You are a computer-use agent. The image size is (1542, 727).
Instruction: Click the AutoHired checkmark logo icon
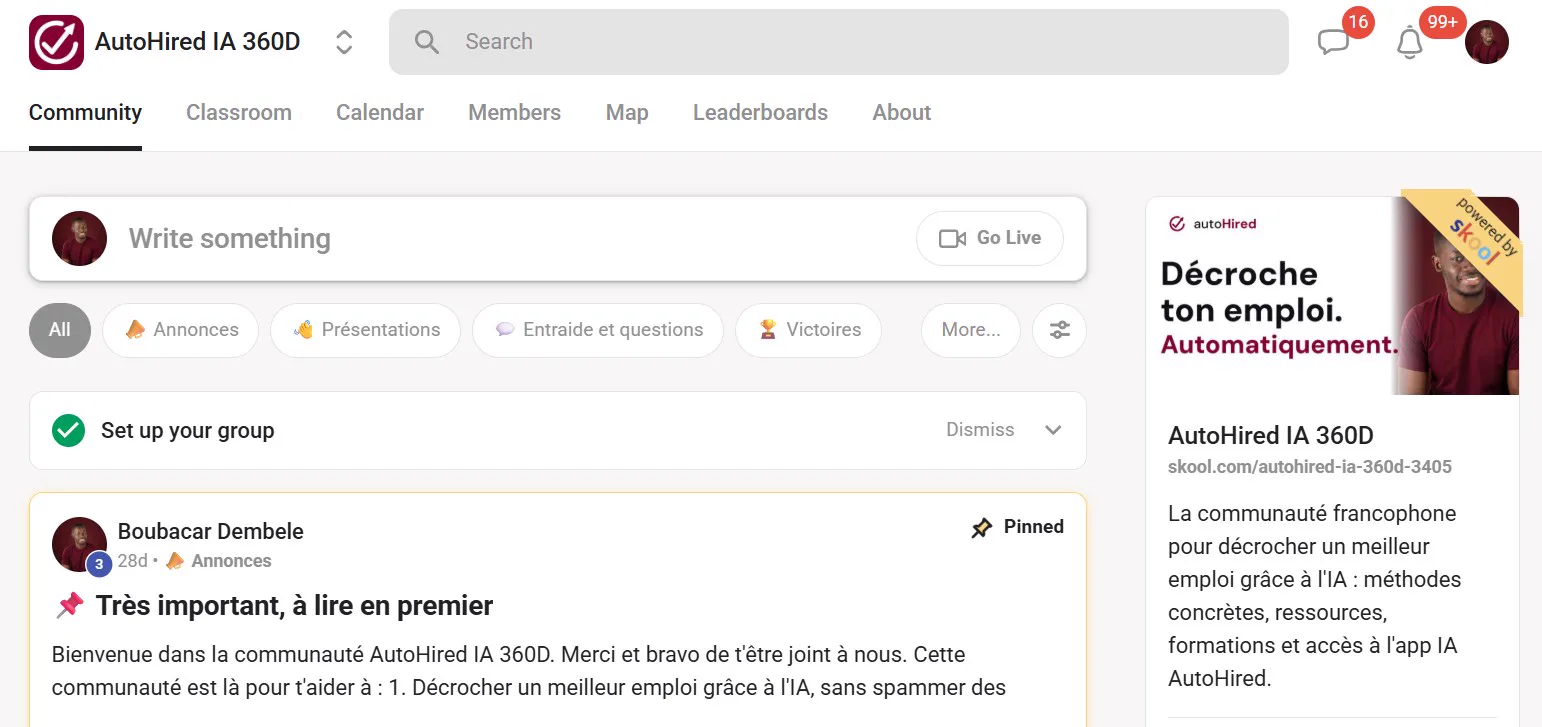[x=56, y=42]
